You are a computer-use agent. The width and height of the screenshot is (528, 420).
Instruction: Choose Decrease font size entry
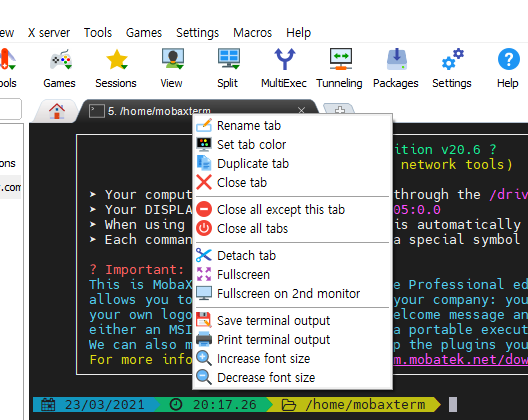292,377
